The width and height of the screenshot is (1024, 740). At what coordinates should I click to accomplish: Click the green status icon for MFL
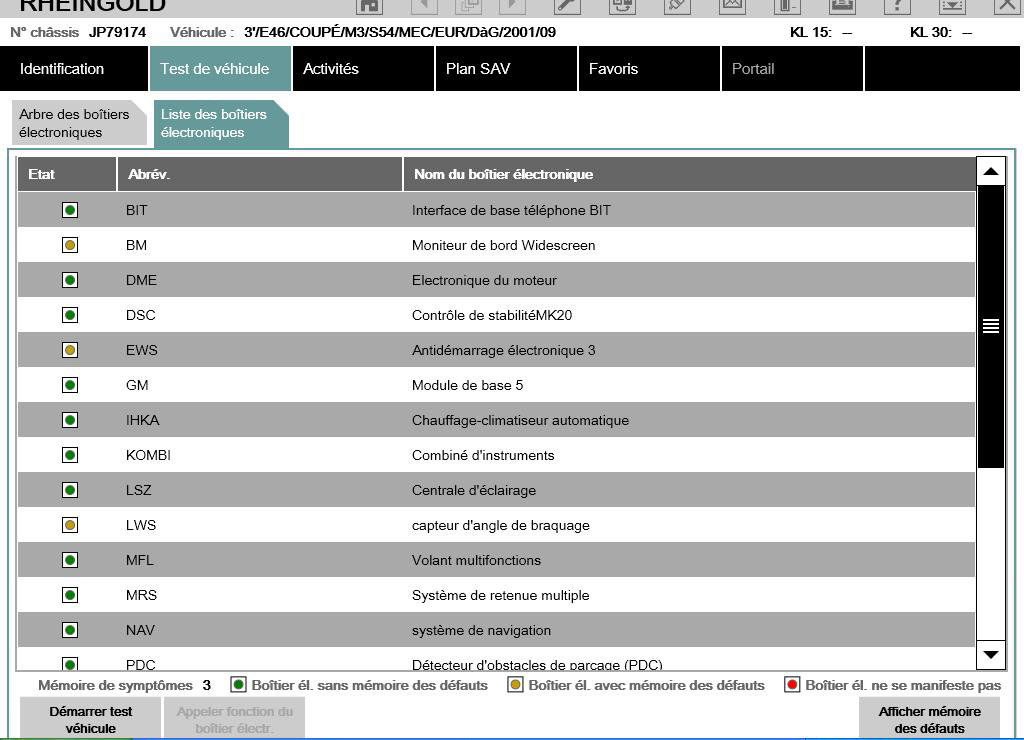click(70, 560)
